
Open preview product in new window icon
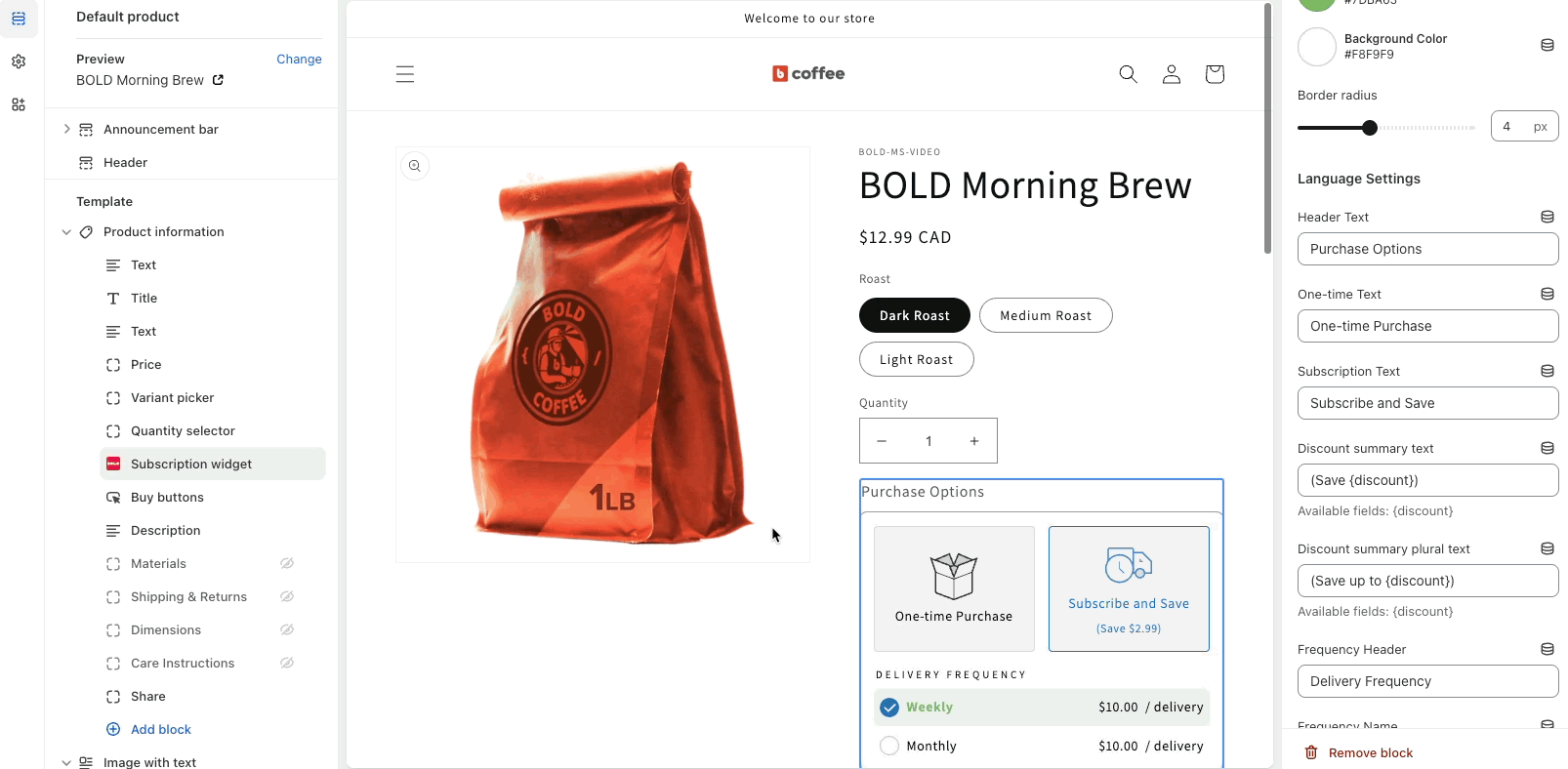[x=218, y=80]
